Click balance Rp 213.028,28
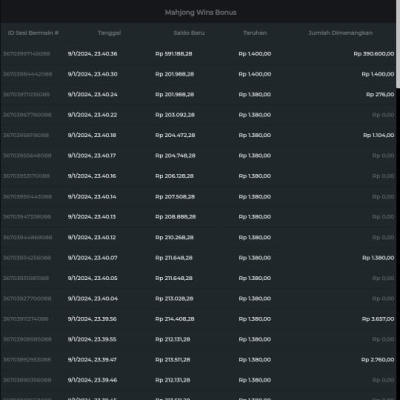400x400 pixels. point(174,298)
